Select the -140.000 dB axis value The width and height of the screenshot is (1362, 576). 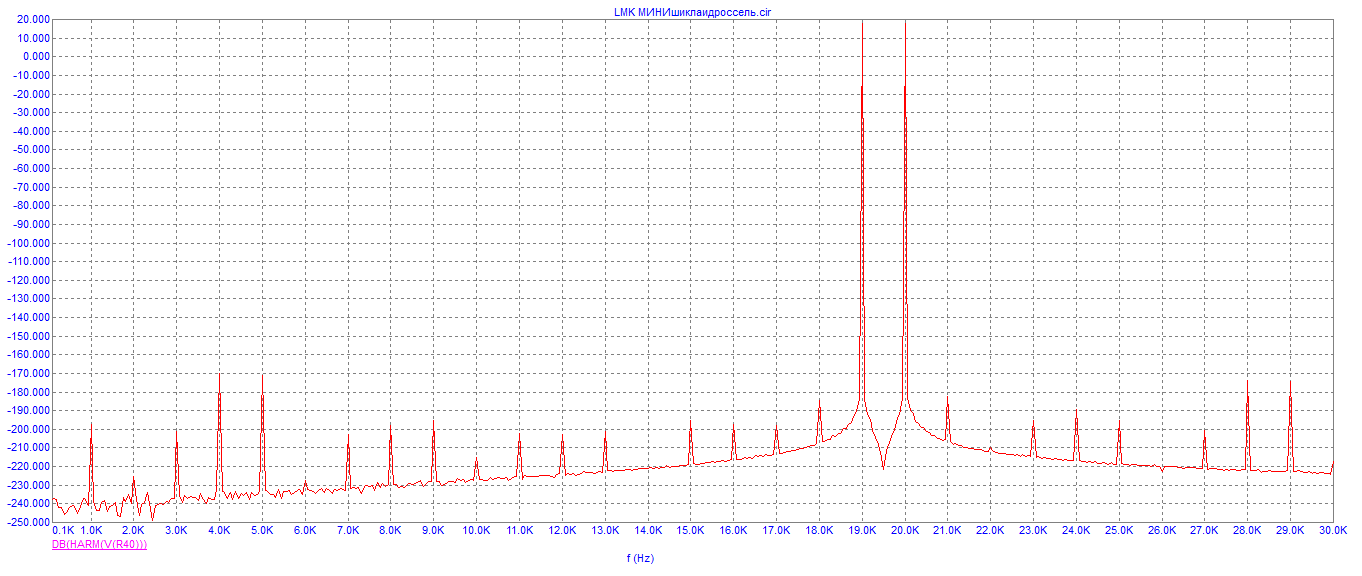(x=29, y=318)
